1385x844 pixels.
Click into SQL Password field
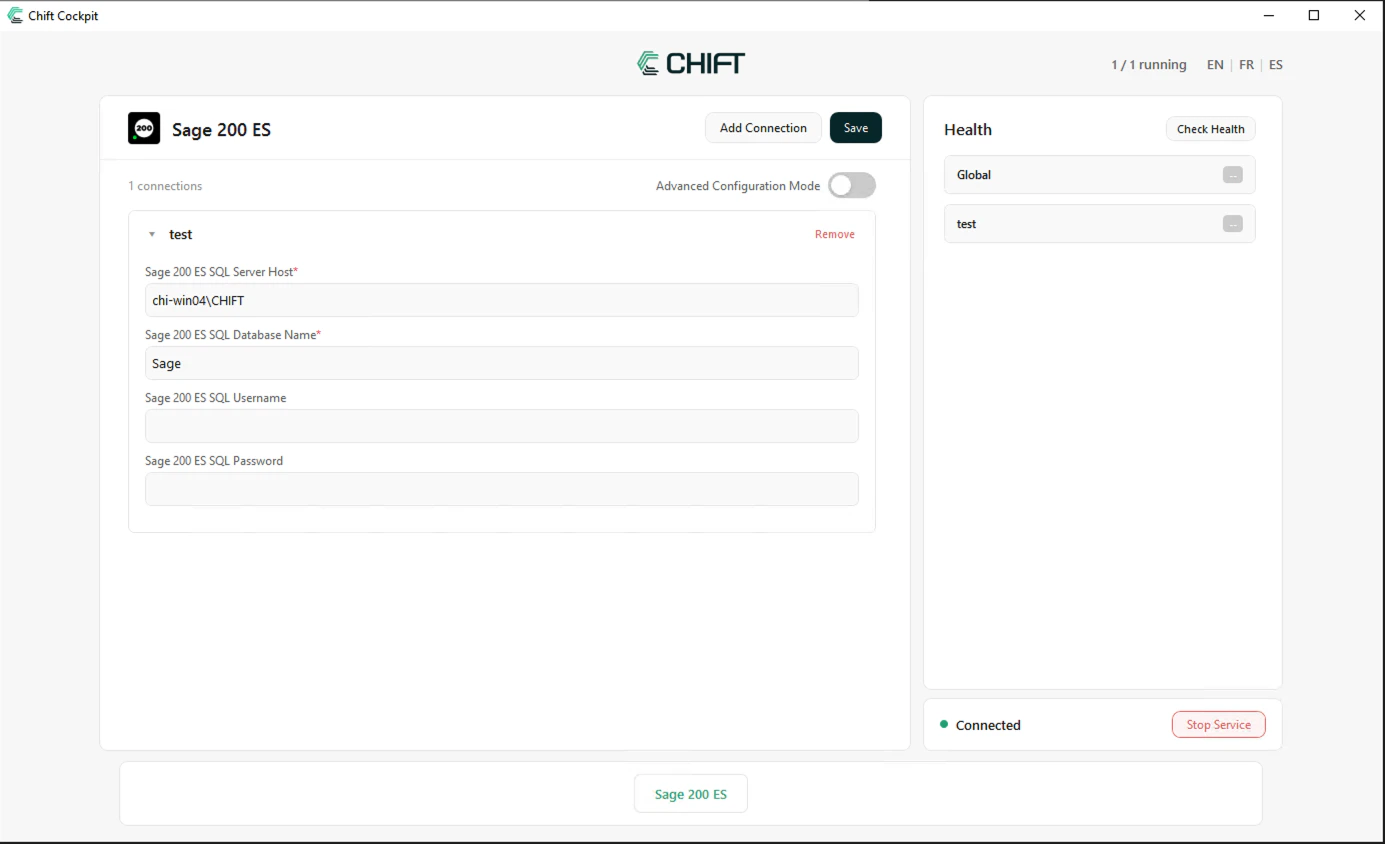tap(502, 489)
